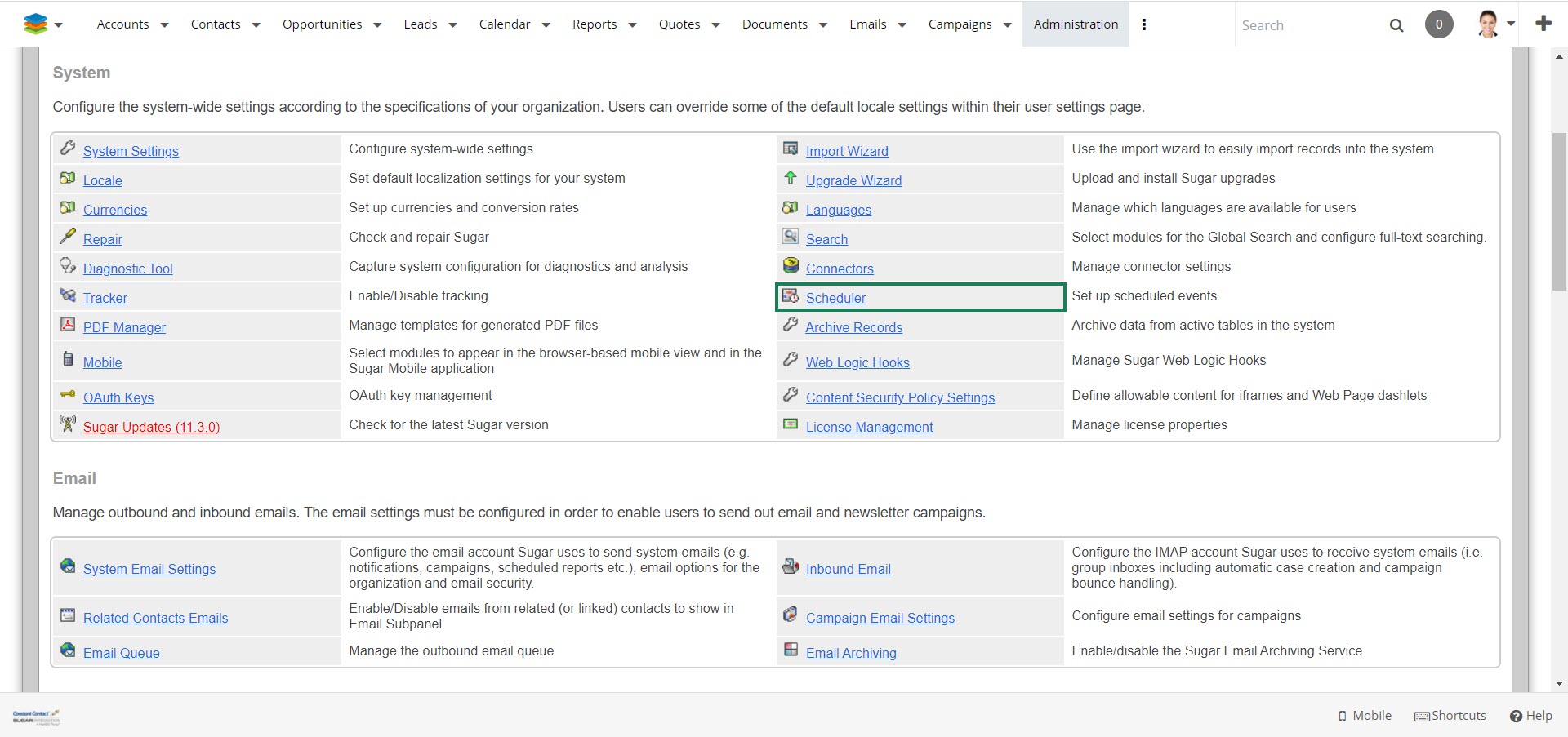Open the more modules three-dot icon
This screenshot has width=1568, height=737.
pyautogui.click(x=1144, y=24)
